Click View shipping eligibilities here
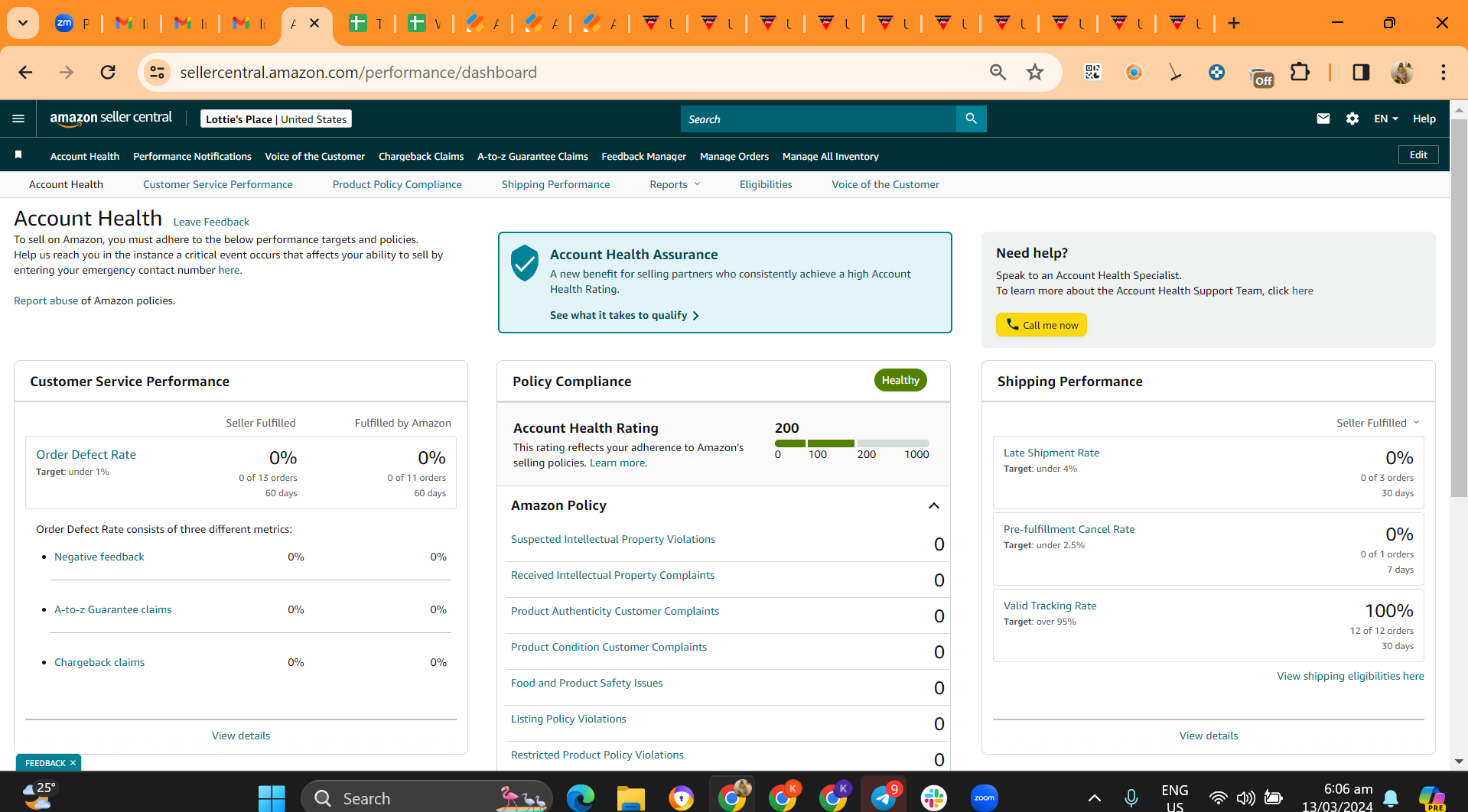This screenshot has width=1468, height=812. (x=1350, y=676)
